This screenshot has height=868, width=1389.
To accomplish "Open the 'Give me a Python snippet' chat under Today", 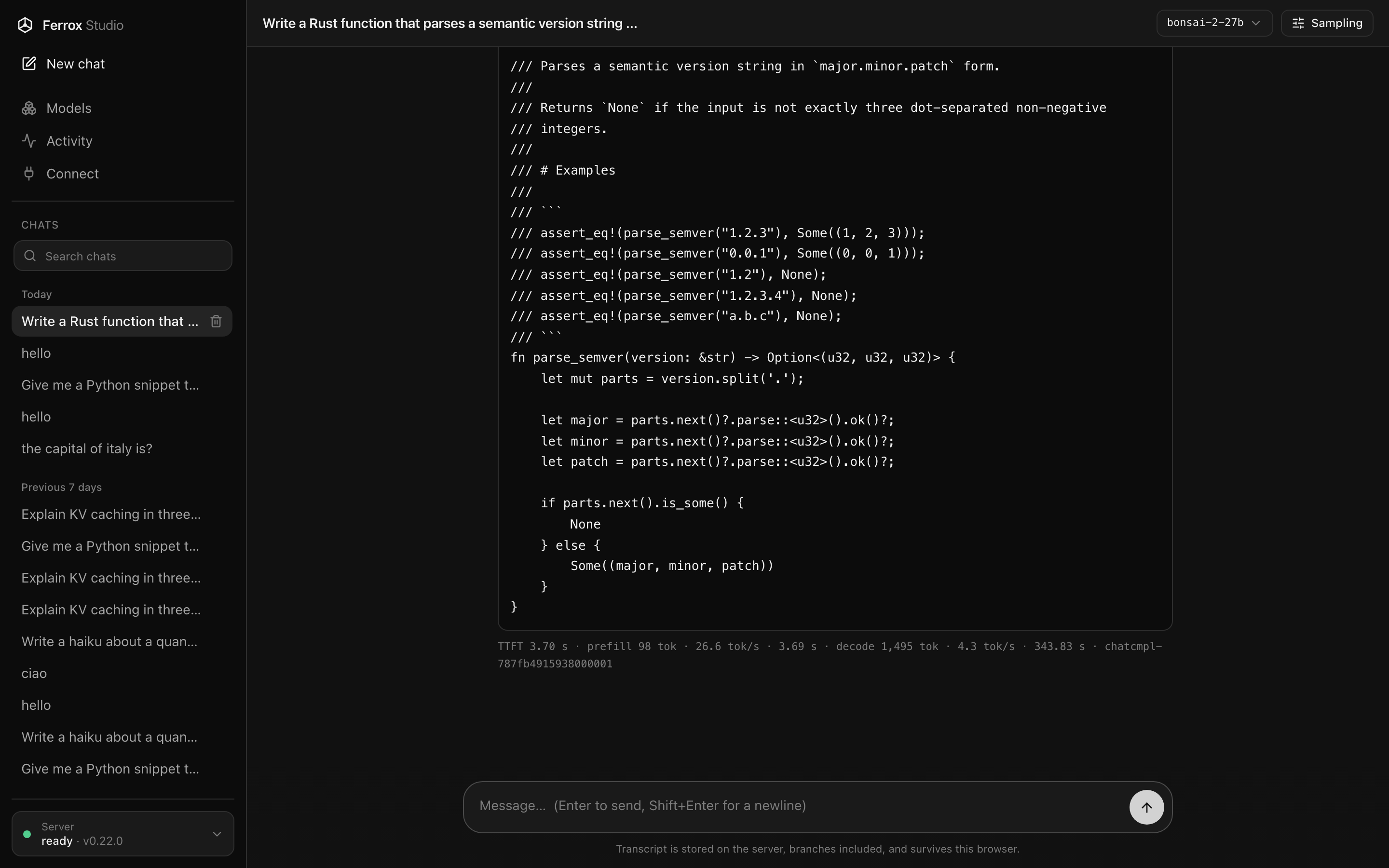I will (122, 385).
